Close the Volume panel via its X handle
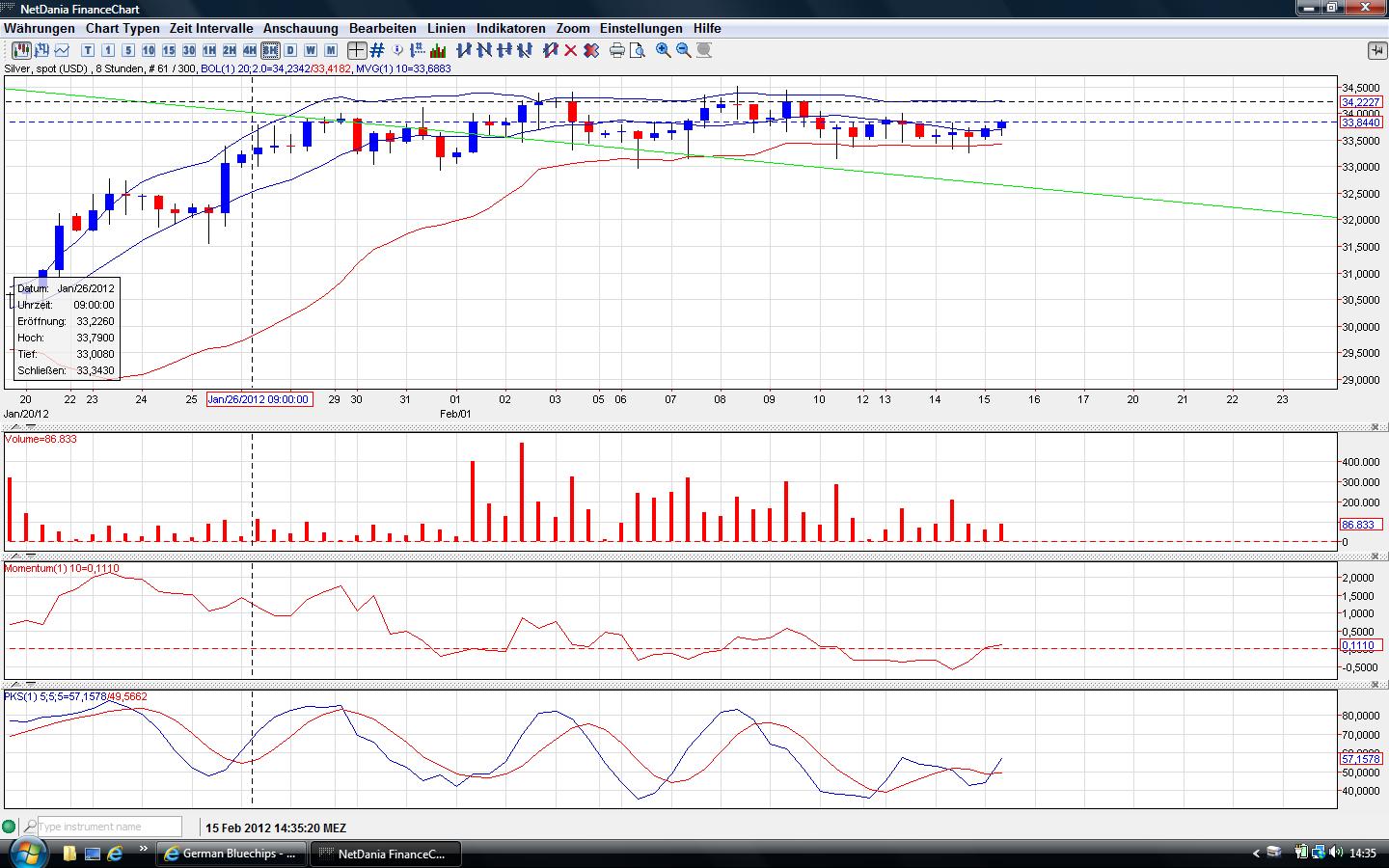Viewport: 1389px width, 868px height. [1375, 426]
